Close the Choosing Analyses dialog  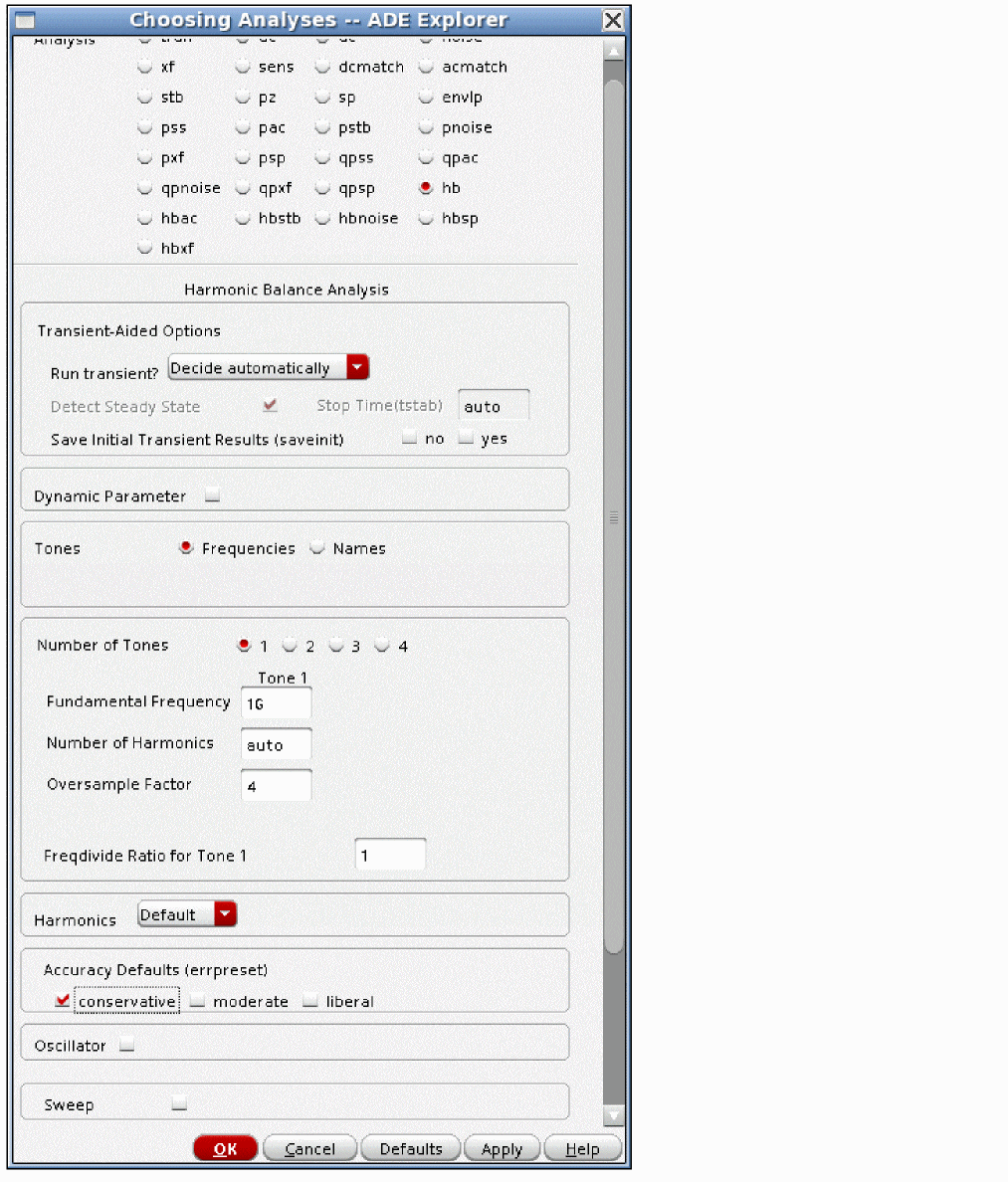coord(613,20)
